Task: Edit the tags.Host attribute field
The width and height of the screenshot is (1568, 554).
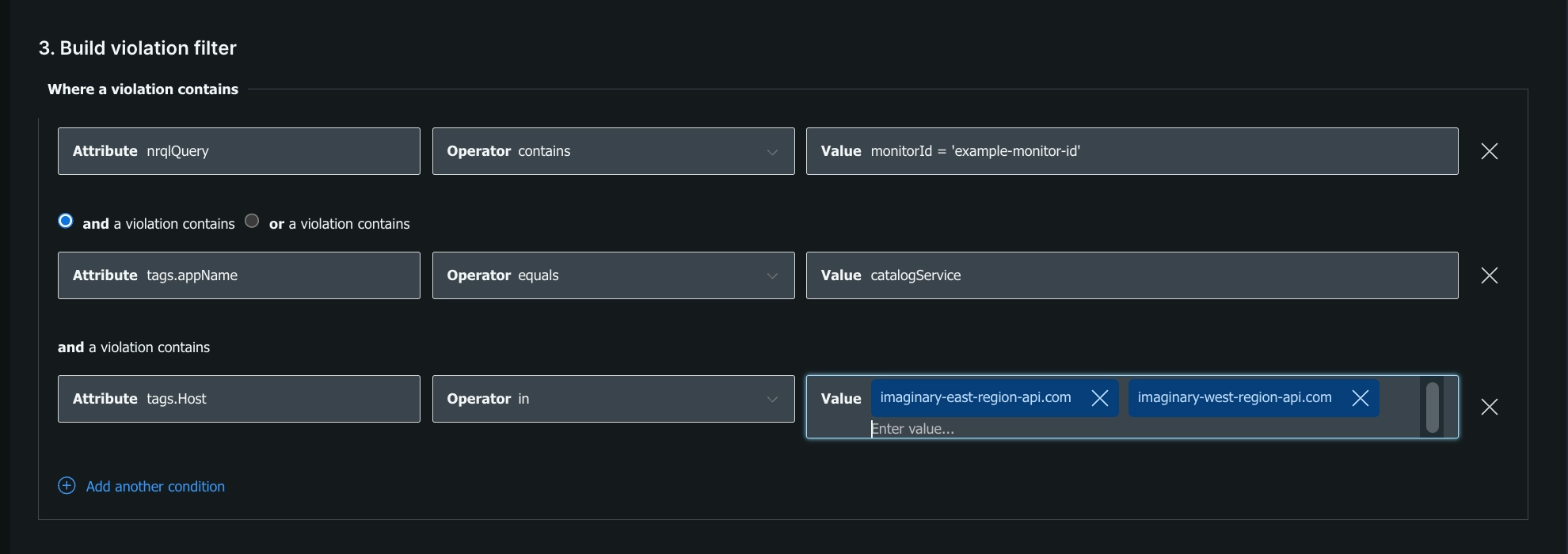Action: tap(239, 399)
